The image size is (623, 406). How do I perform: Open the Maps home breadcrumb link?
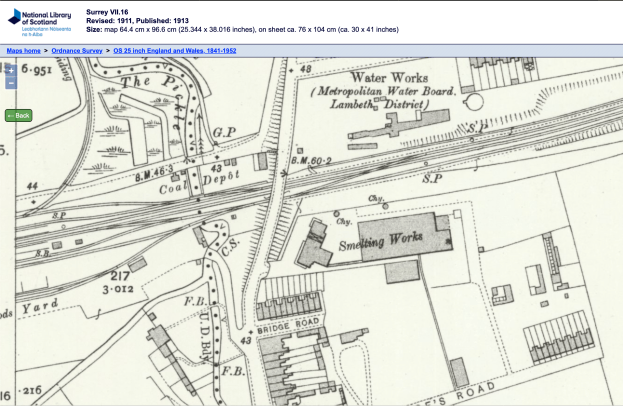click(24, 49)
